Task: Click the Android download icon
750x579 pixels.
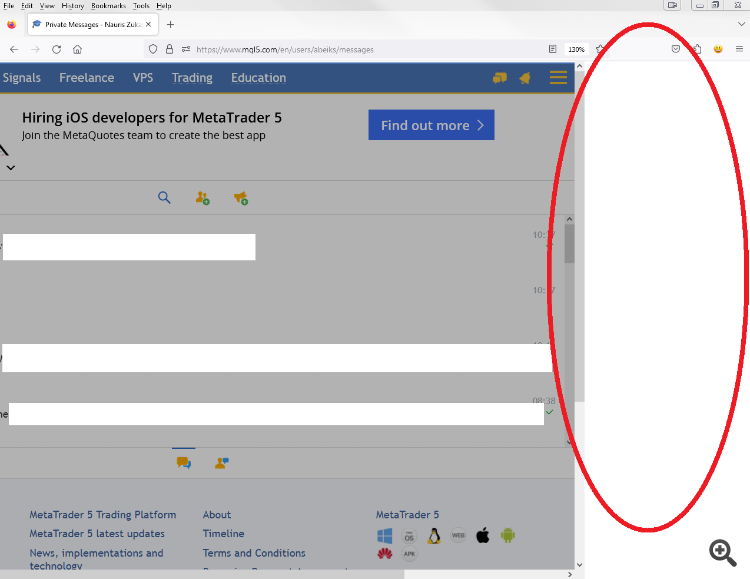Action: coord(507,535)
